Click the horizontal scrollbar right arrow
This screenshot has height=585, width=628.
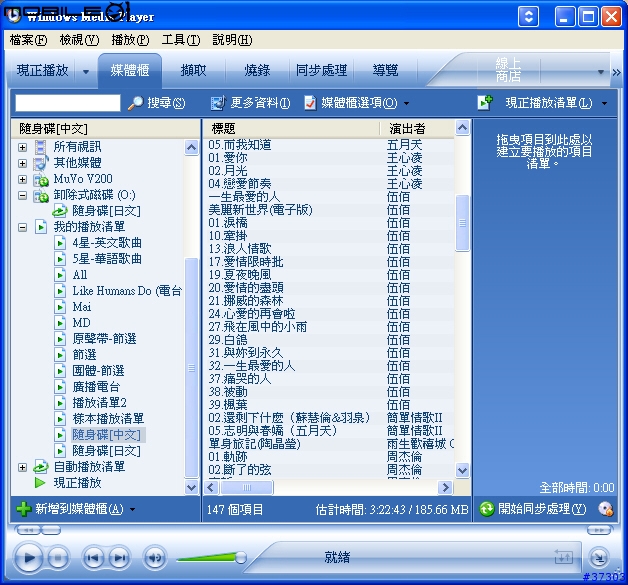(x=445, y=487)
